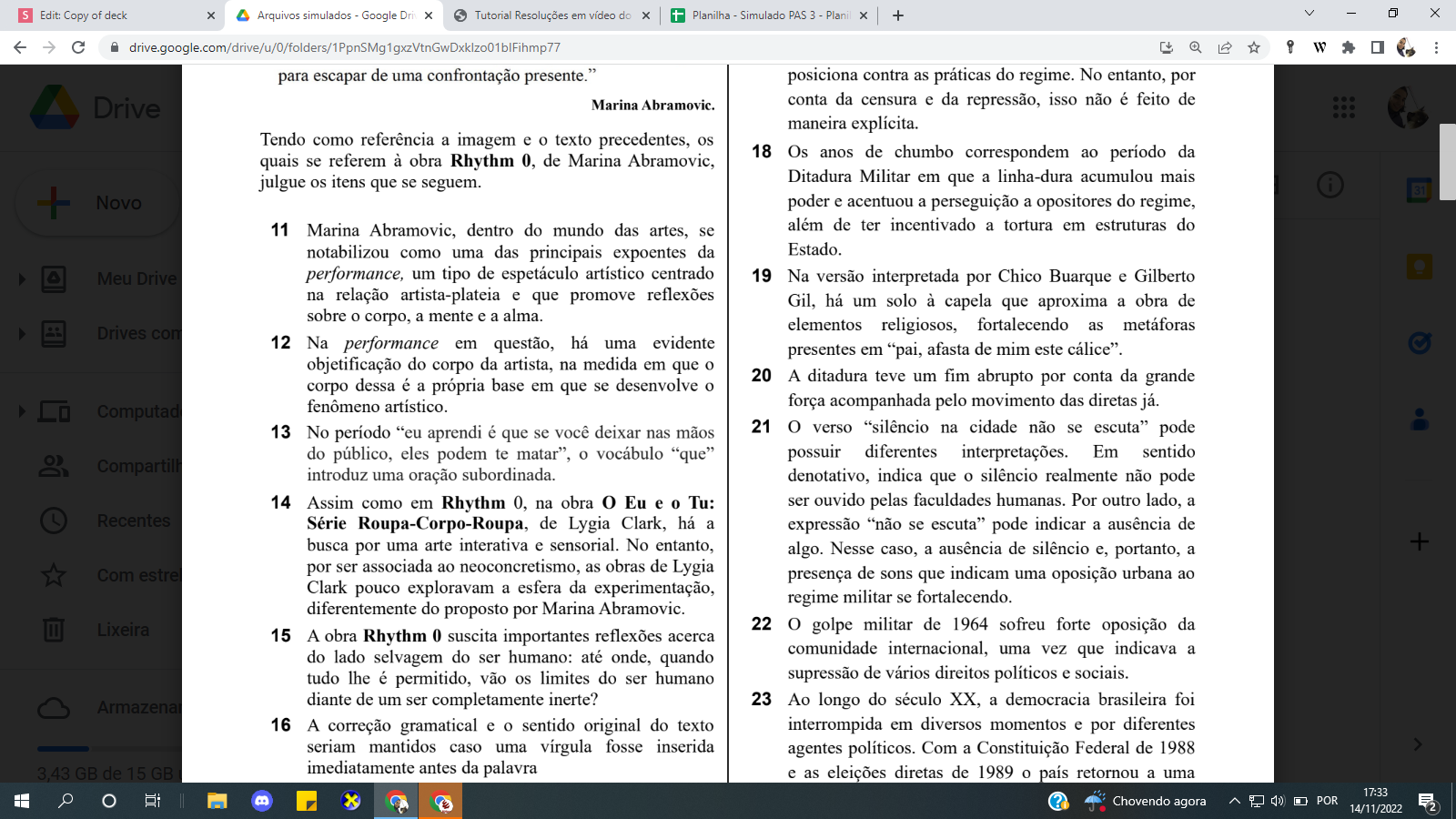1456x819 pixels.
Task: Bookmark this page with the star icon
Action: click(1254, 47)
